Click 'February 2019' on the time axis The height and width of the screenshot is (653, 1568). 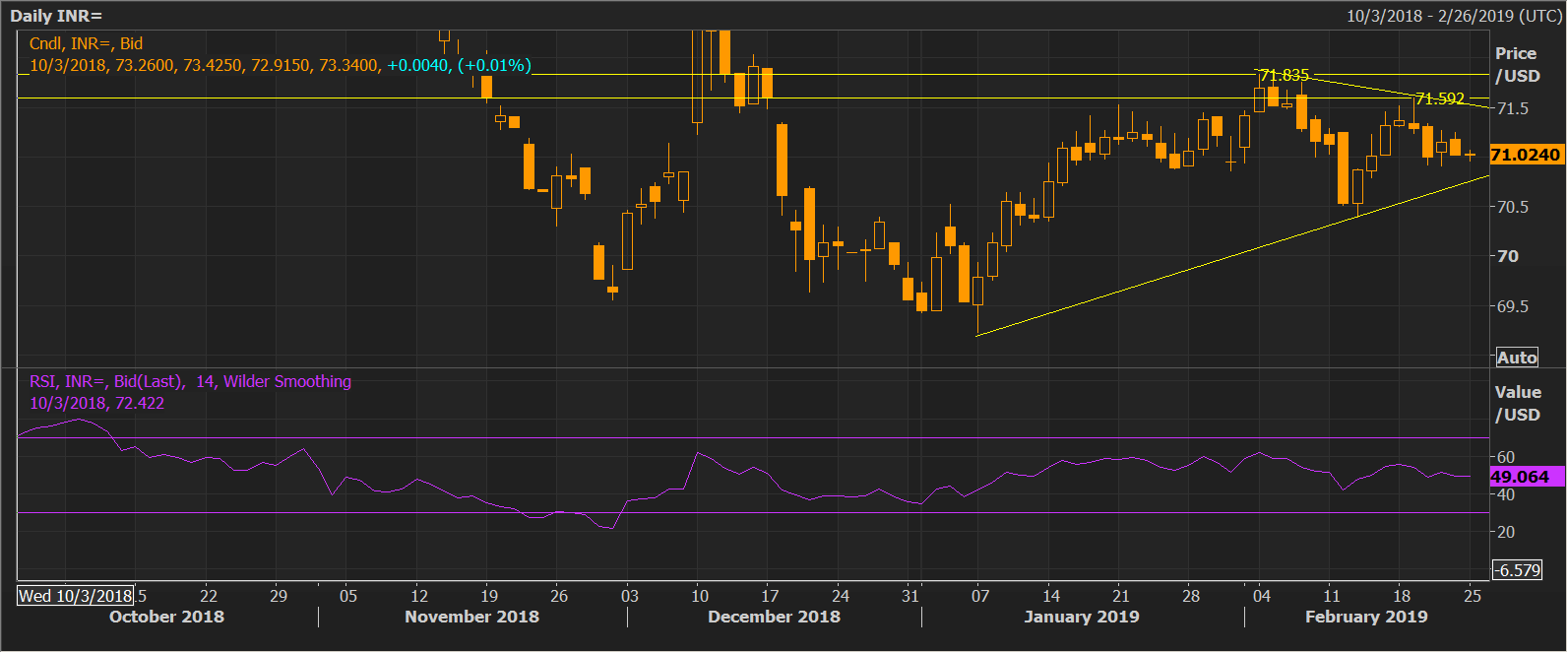pos(1365,617)
